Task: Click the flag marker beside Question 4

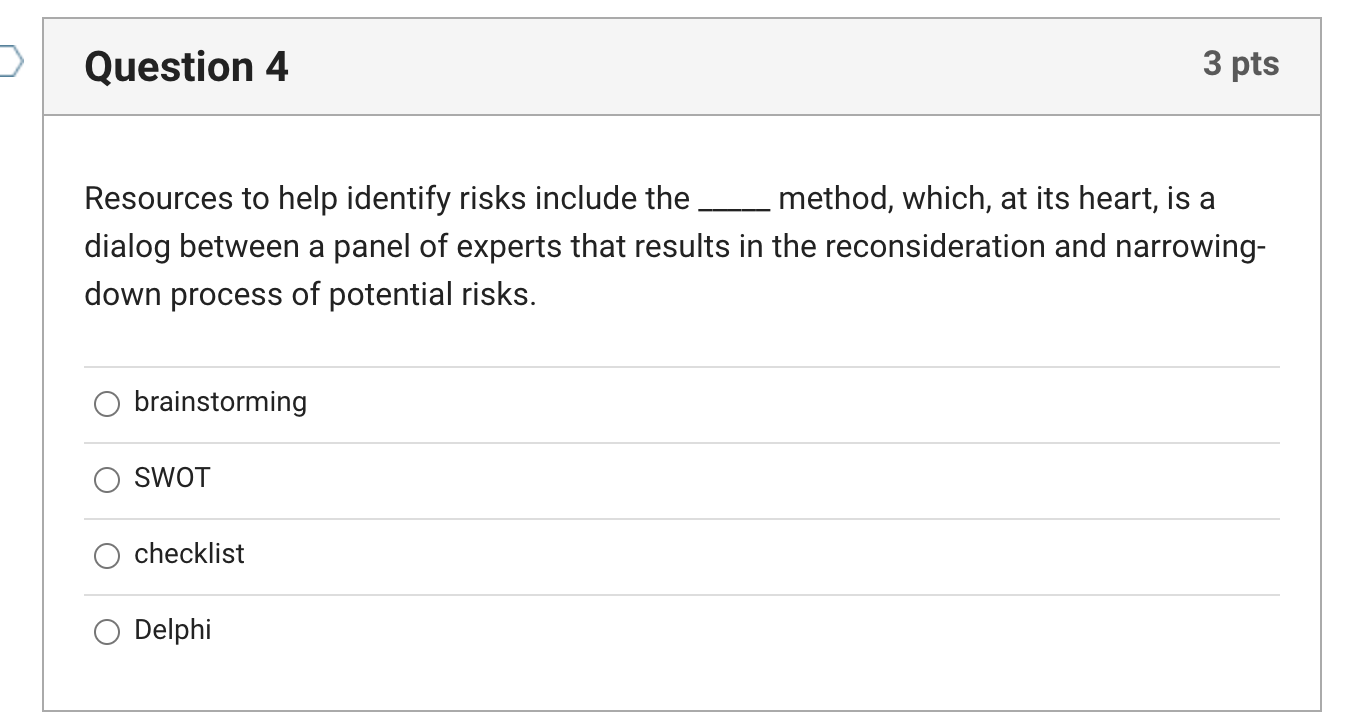Action: pos(8,62)
